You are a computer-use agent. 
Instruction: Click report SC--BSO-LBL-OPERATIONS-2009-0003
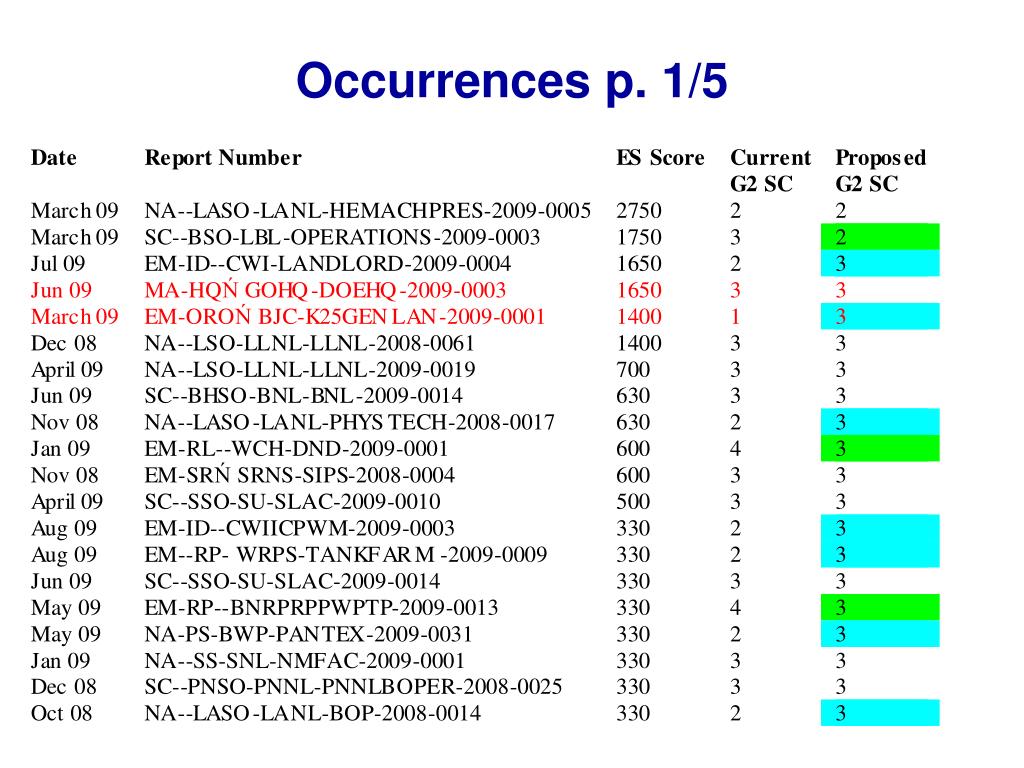[x=342, y=237]
